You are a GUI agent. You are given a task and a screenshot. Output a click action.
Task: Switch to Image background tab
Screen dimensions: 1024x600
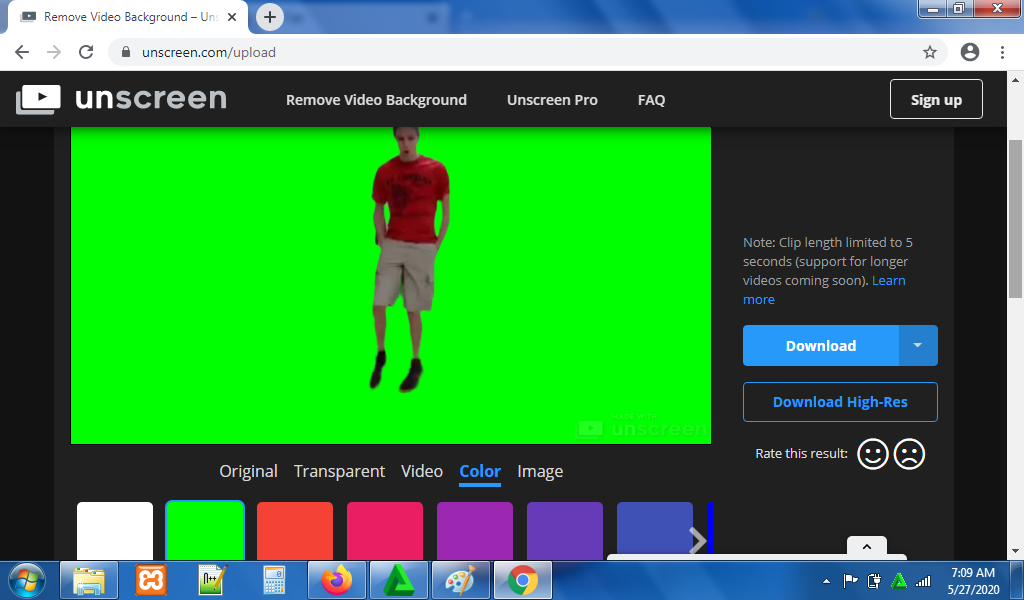click(540, 471)
